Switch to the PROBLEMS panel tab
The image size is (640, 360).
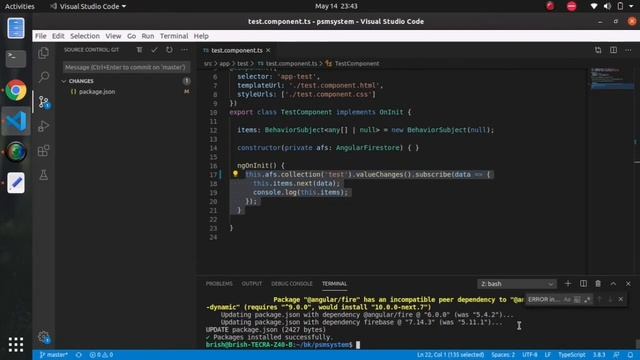click(219, 284)
